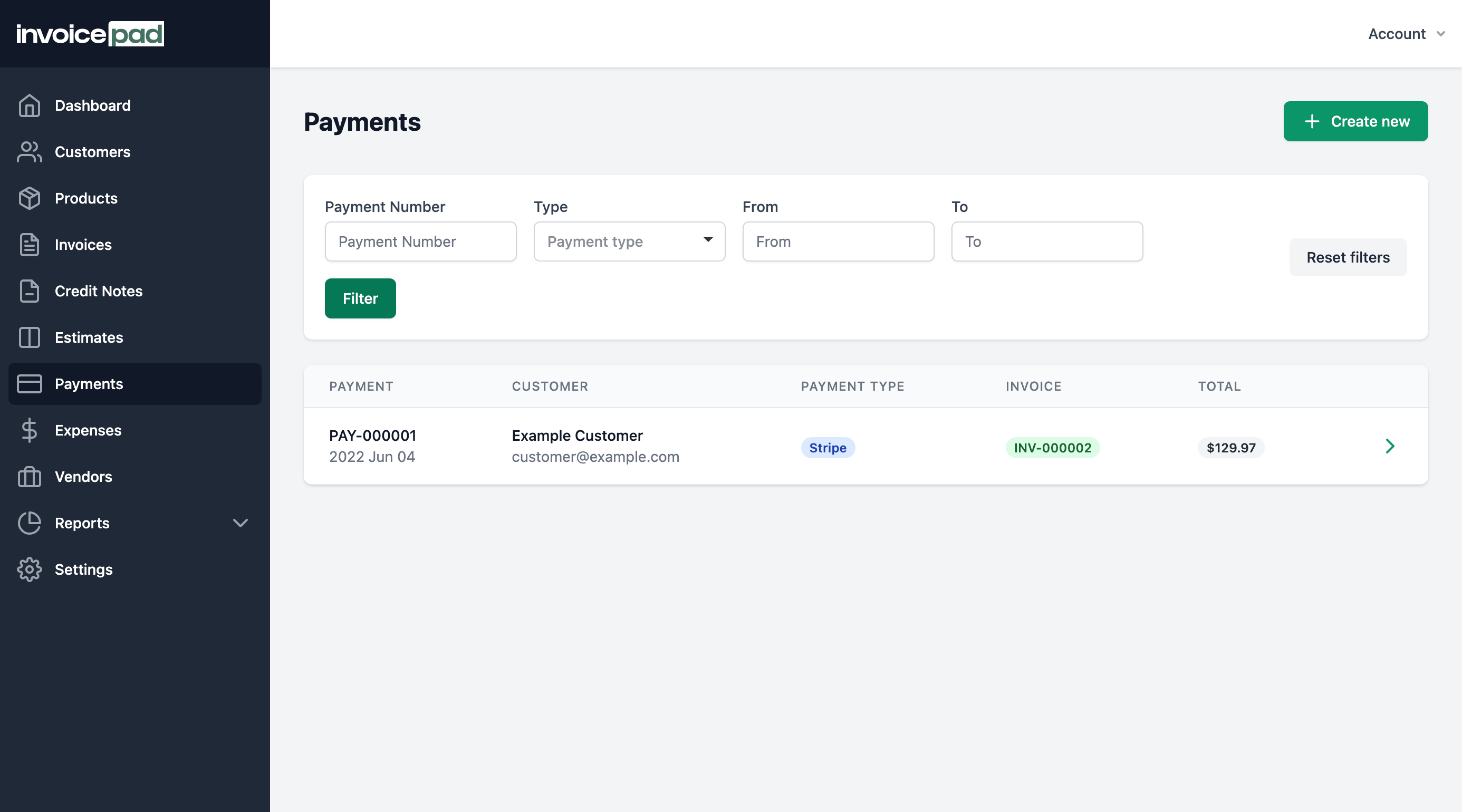Click the CUSTOMER column header
Image resolution: width=1462 pixels, height=812 pixels.
pyautogui.click(x=550, y=386)
